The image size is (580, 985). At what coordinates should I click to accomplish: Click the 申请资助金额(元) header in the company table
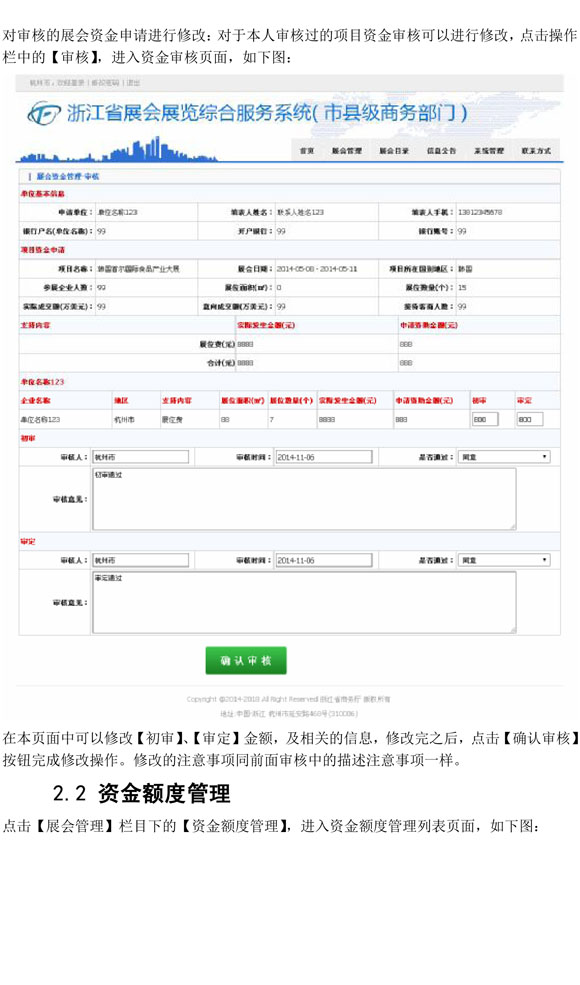tap(424, 400)
